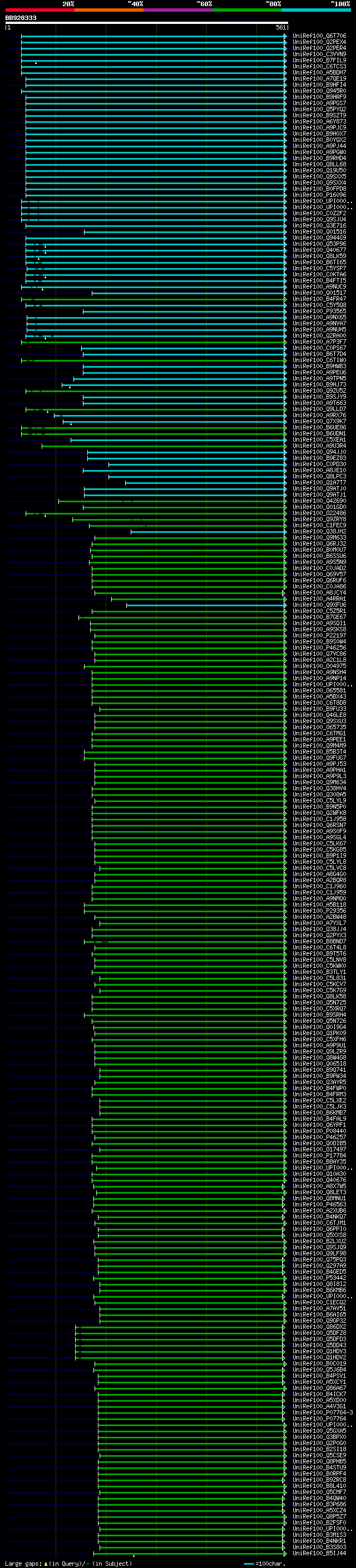Click hit label UniRef100_C6TIW0
The image size is (356, 1568).
coord(319,360)
